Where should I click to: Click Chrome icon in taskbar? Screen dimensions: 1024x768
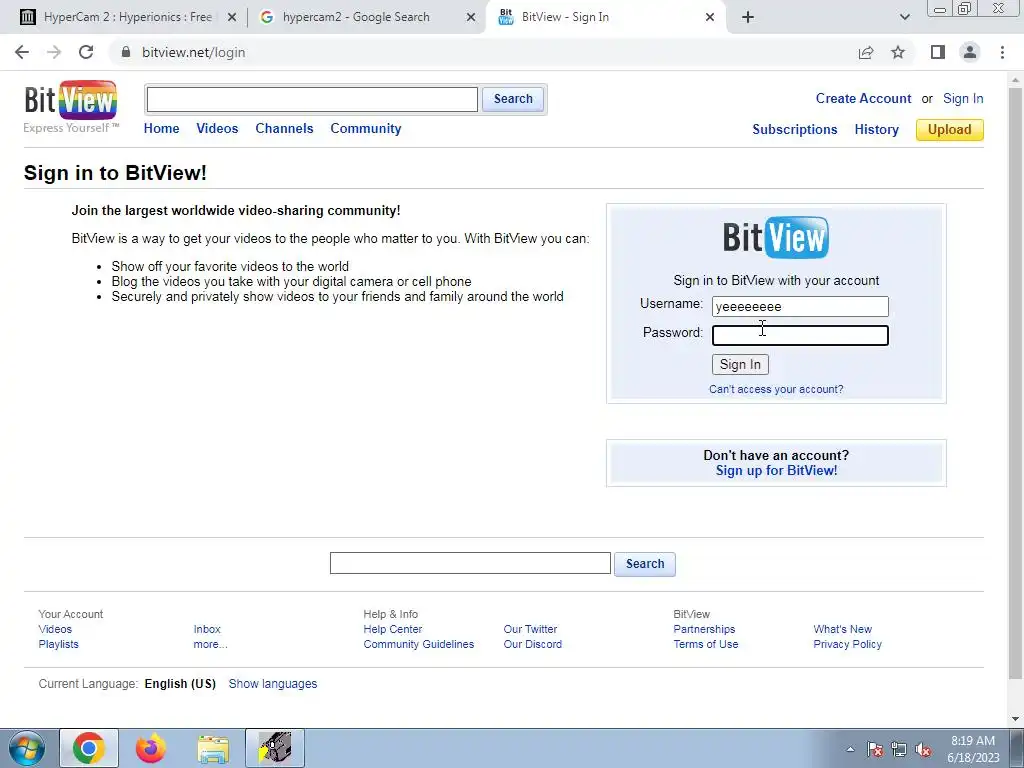[x=89, y=748]
